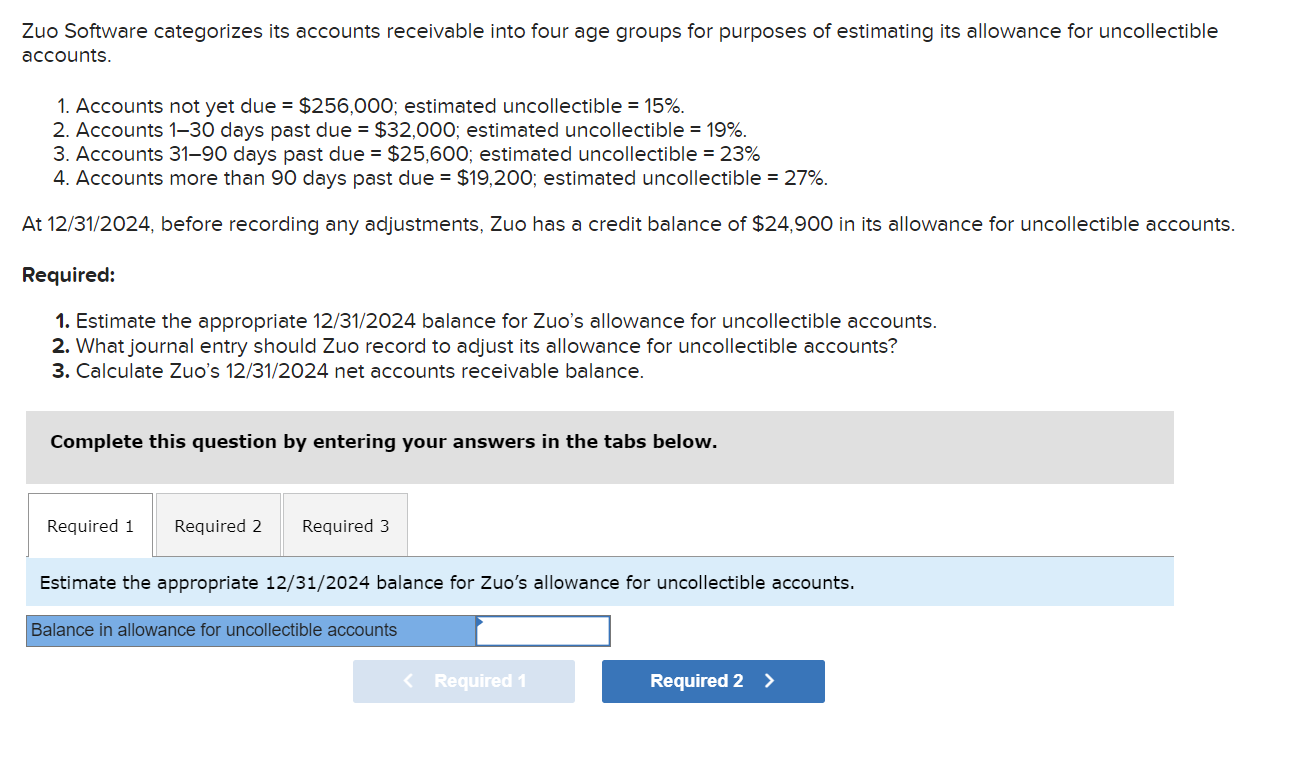Click the back chevron on Required 1 button
The image size is (1303, 757).
[x=408, y=681]
